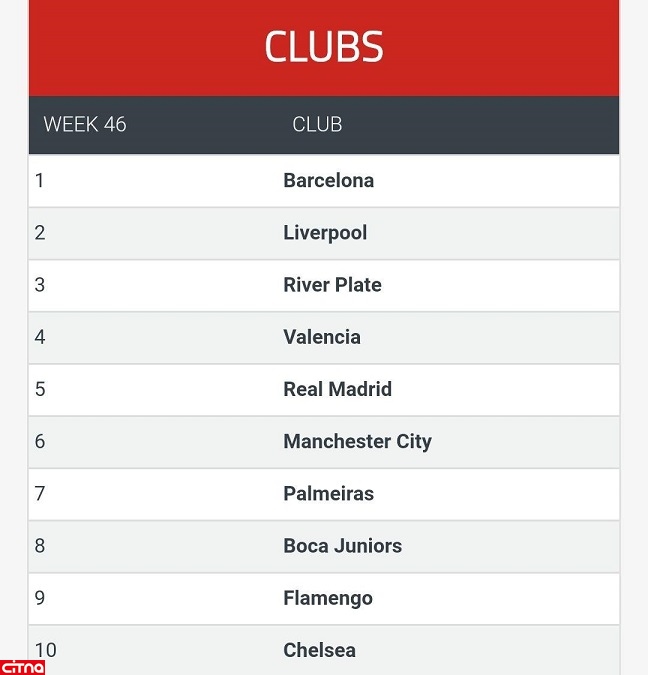Open the Barcelona club entry

tap(328, 181)
